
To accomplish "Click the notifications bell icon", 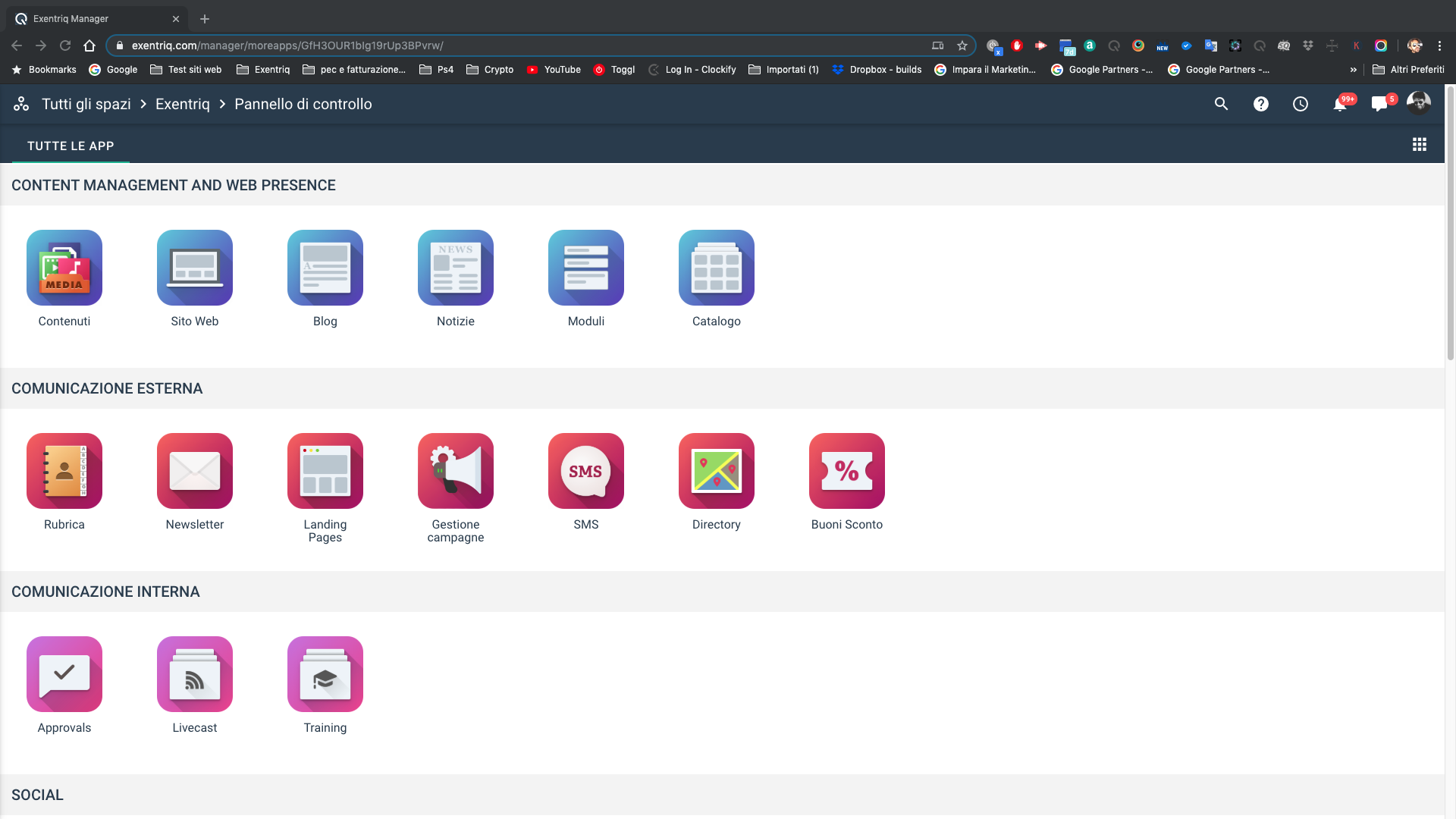I will tap(1340, 105).
